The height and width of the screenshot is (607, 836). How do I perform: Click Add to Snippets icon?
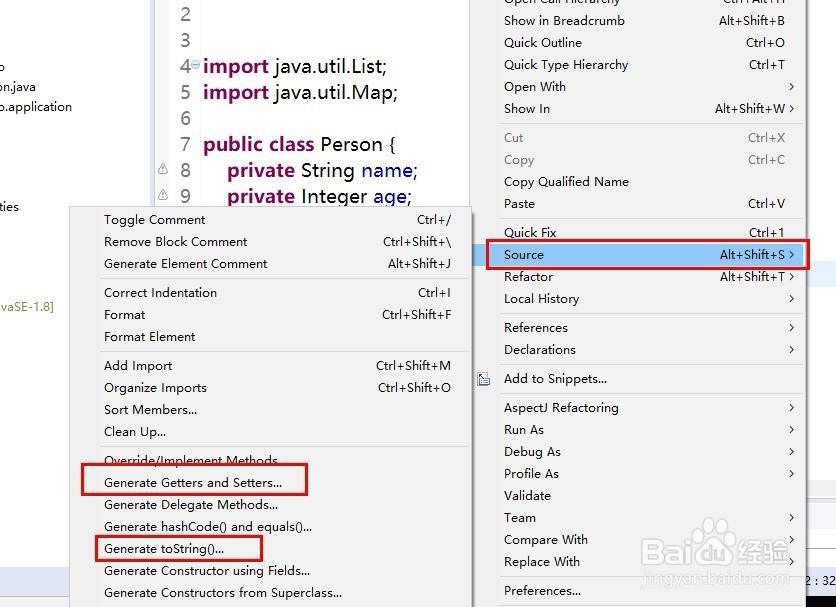coord(484,379)
